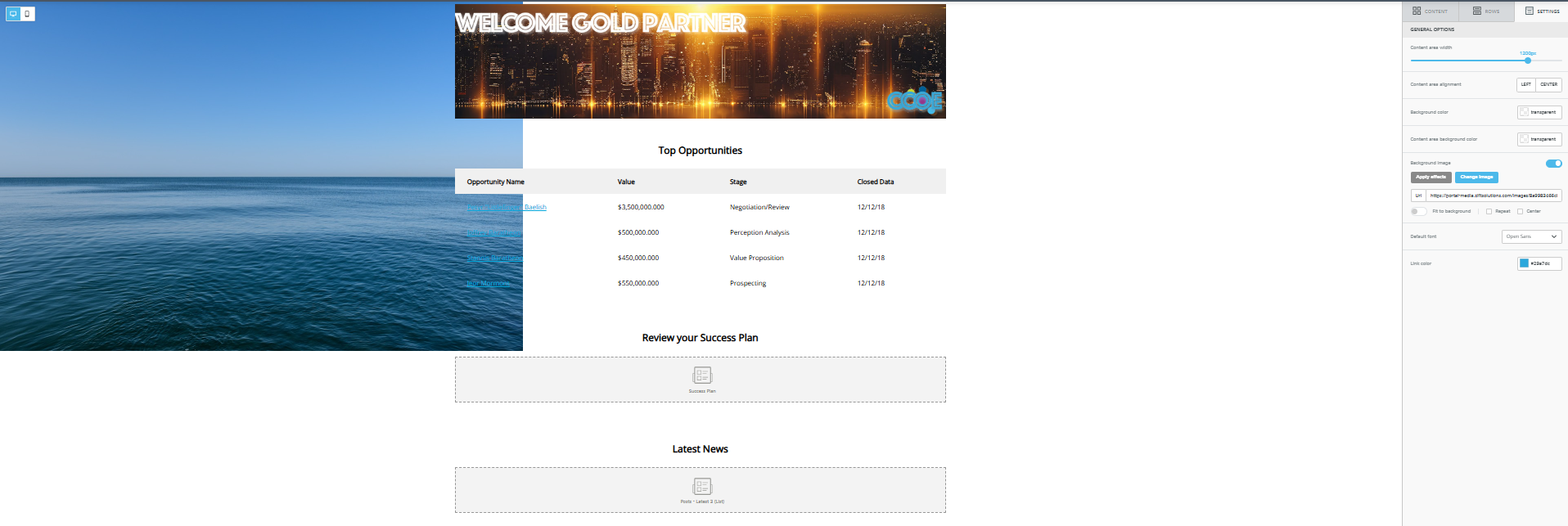Viewport: 1568px width, 526px height.
Task: Open Background color transparent picker
Action: 1539,112
